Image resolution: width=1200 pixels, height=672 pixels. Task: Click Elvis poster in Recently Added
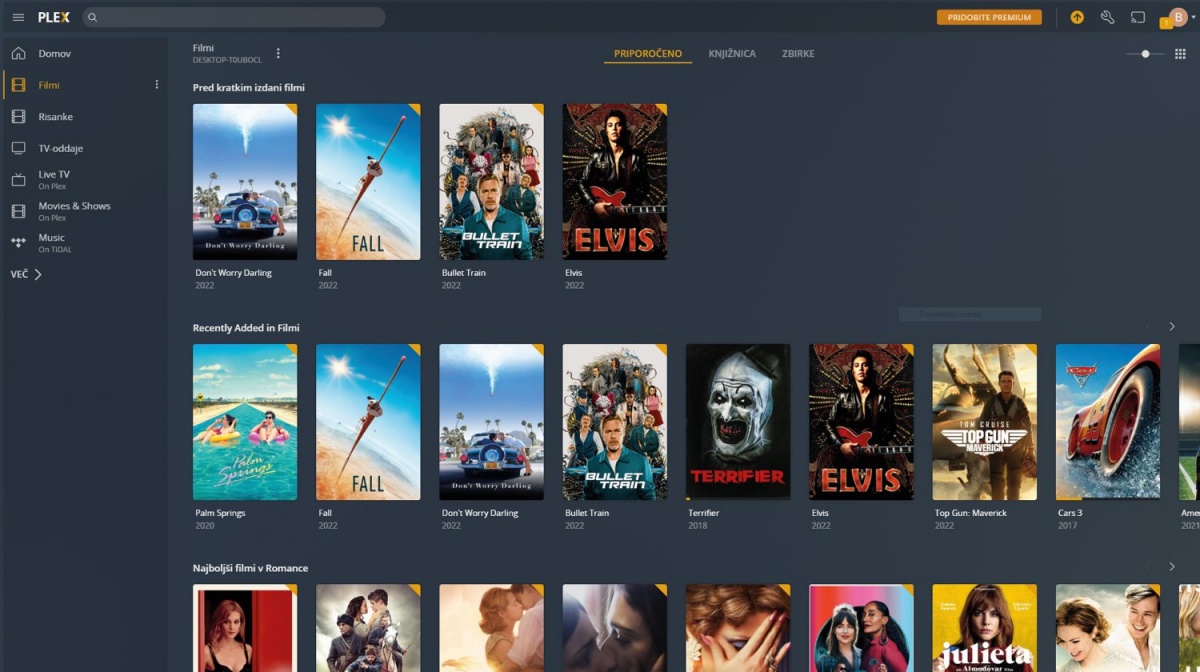861,422
